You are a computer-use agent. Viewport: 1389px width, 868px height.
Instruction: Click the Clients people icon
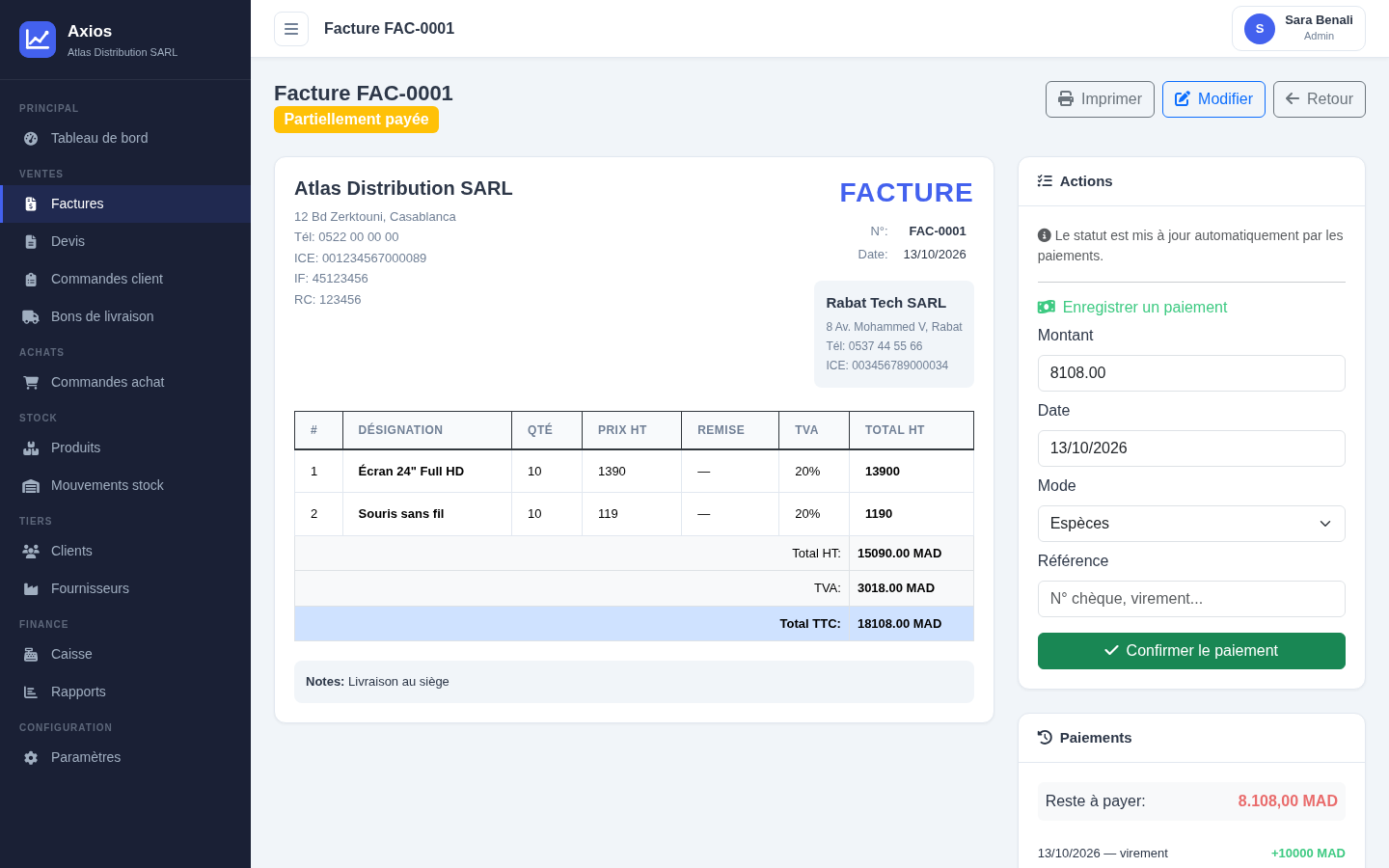point(31,551)
